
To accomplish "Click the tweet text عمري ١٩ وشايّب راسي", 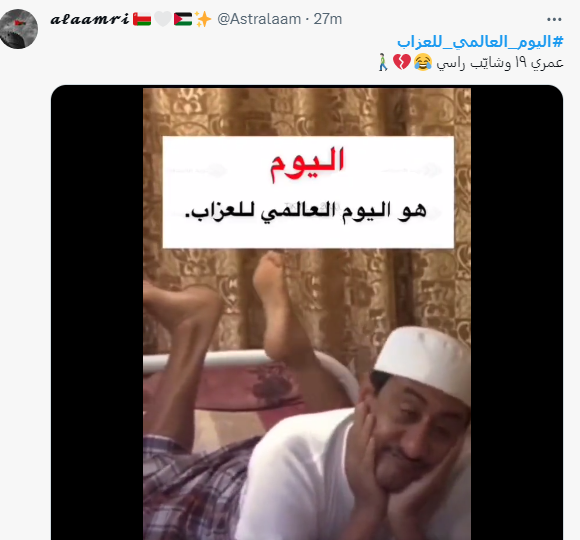I will tap(499, 63).
